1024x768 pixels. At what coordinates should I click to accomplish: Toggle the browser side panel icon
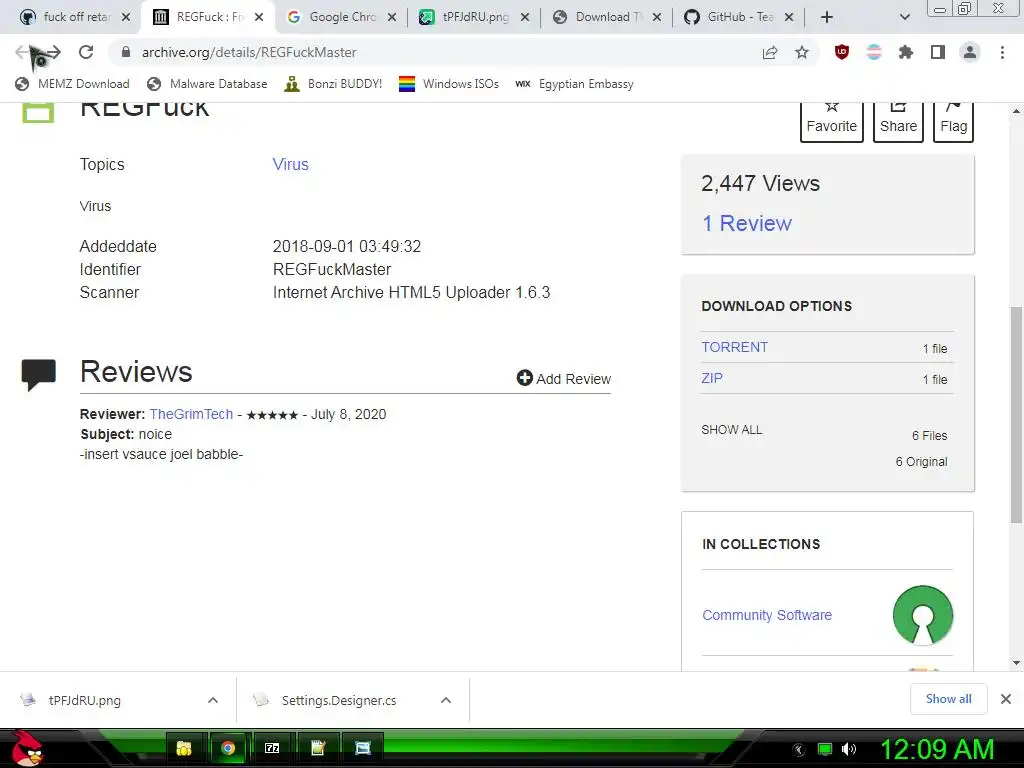[938, 52]
